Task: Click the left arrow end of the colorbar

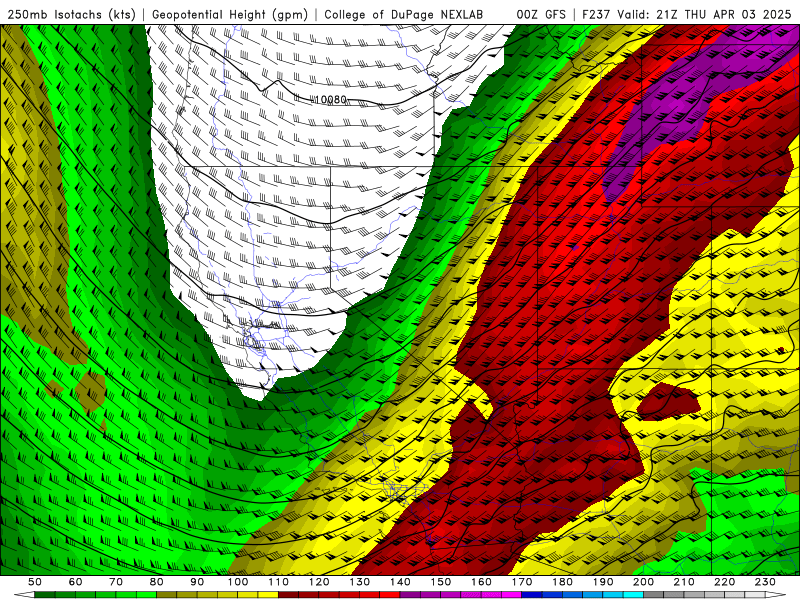Action: coord(24,594)
